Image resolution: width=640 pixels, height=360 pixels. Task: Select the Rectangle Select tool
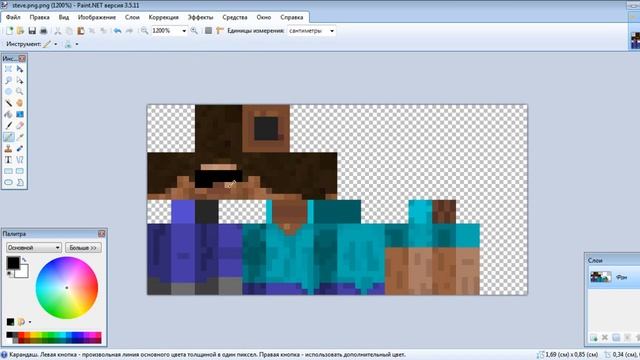point(8,69)
